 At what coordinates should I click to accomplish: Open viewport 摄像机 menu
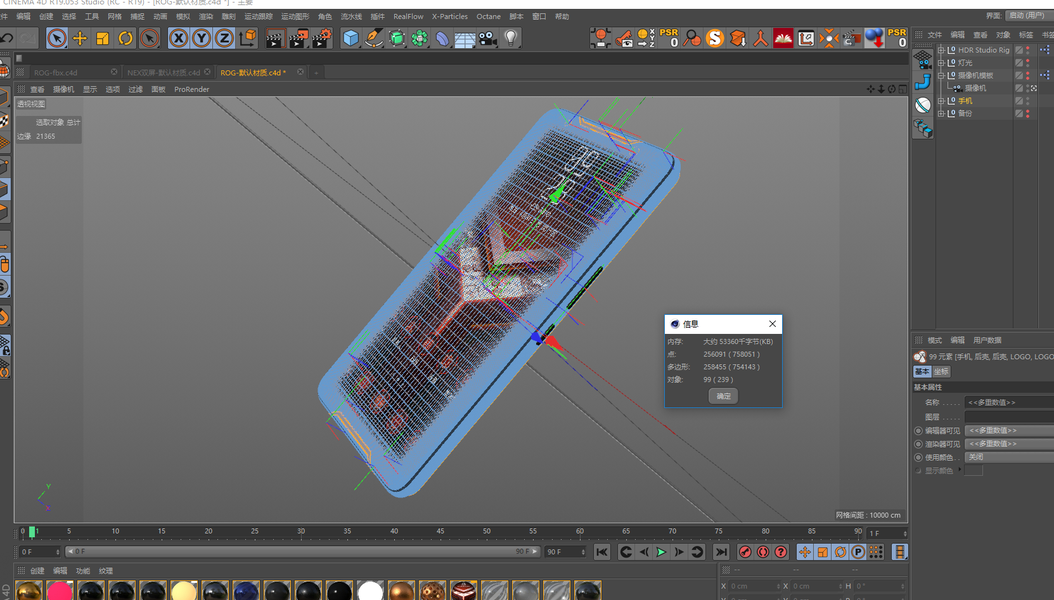[63, 89]
